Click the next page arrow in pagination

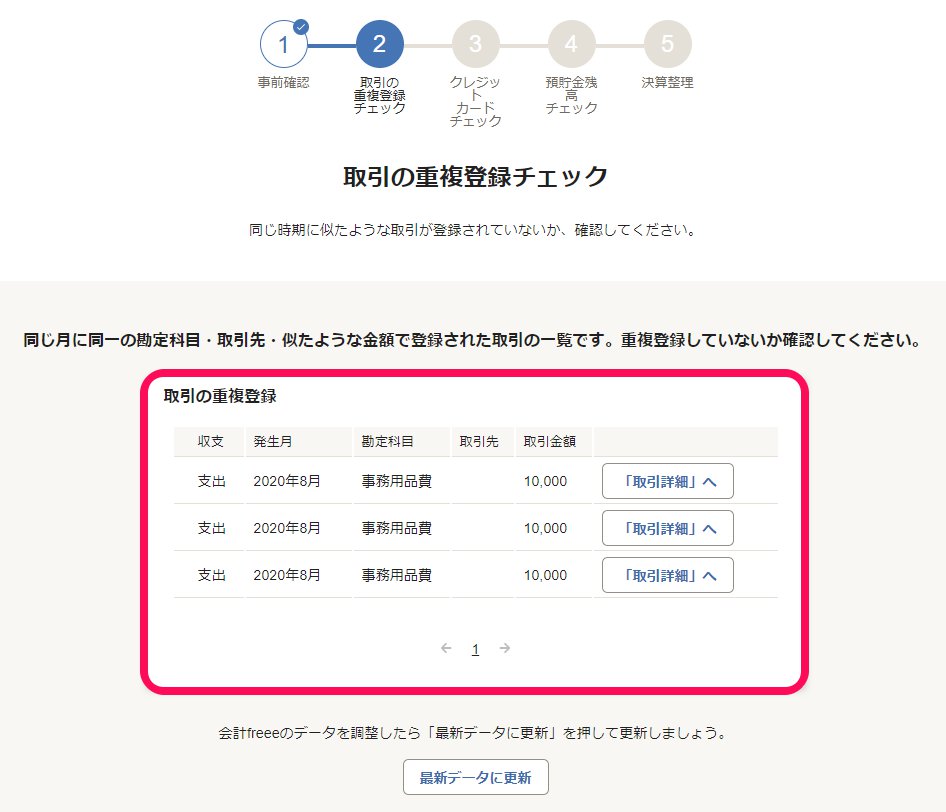pos(505,648)
